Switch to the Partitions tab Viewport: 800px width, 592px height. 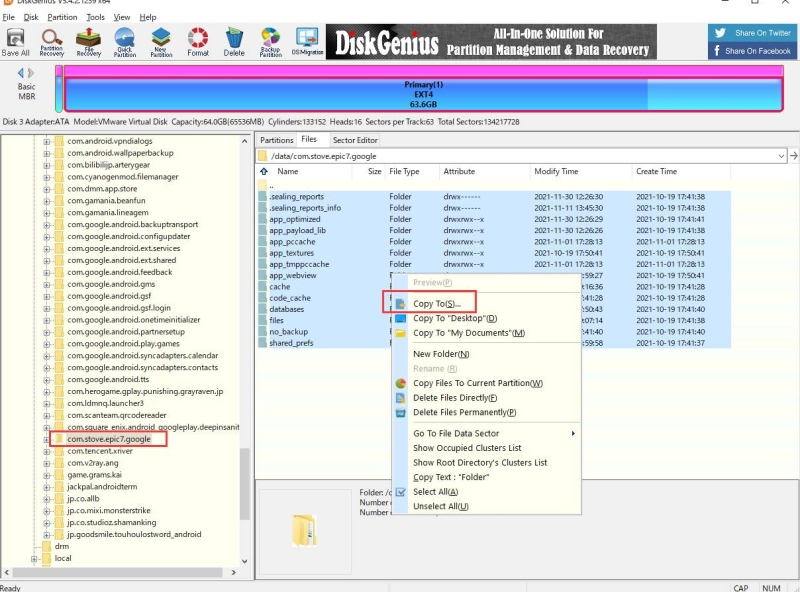[277, 140]
